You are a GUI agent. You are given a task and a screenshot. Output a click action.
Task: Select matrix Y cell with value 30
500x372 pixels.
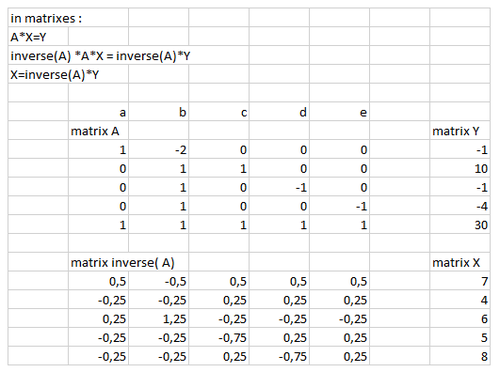(x=460, y=225)
